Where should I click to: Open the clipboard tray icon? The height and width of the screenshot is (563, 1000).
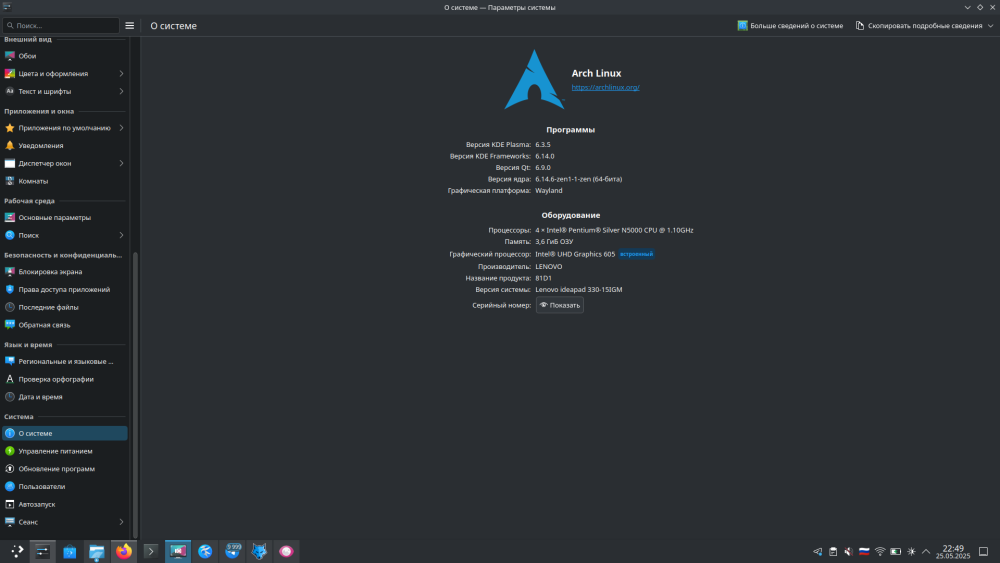point(833,552)
